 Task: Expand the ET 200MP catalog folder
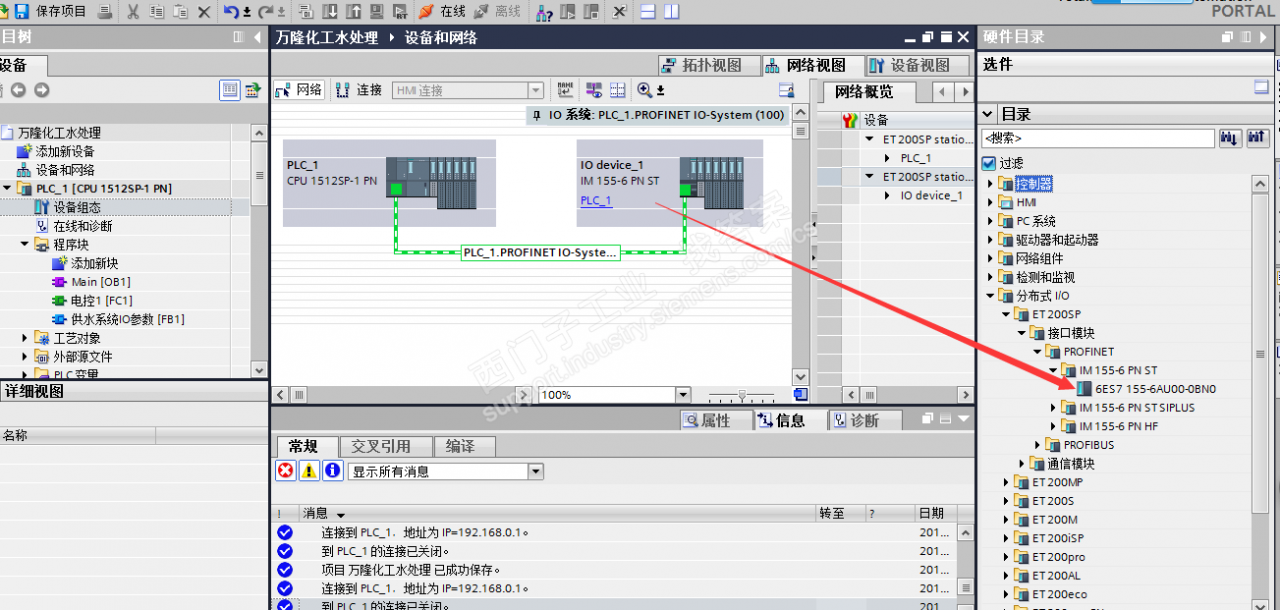tap(1006, 482)
